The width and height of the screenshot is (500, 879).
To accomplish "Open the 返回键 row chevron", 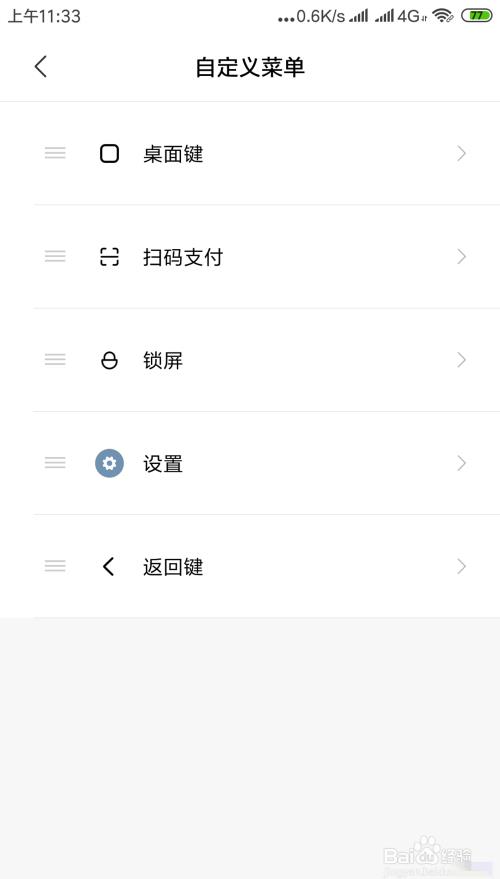I will (461, 566).
